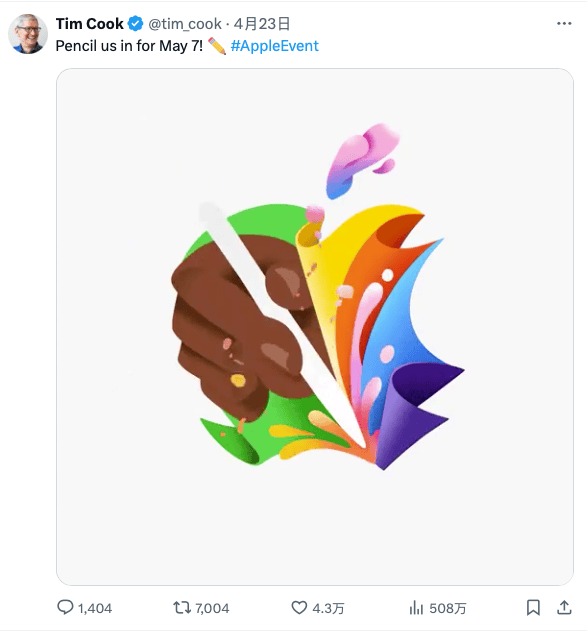Open the @tim_cook handle link
This screenshot has width=587, height=633.
pos(185,24)
